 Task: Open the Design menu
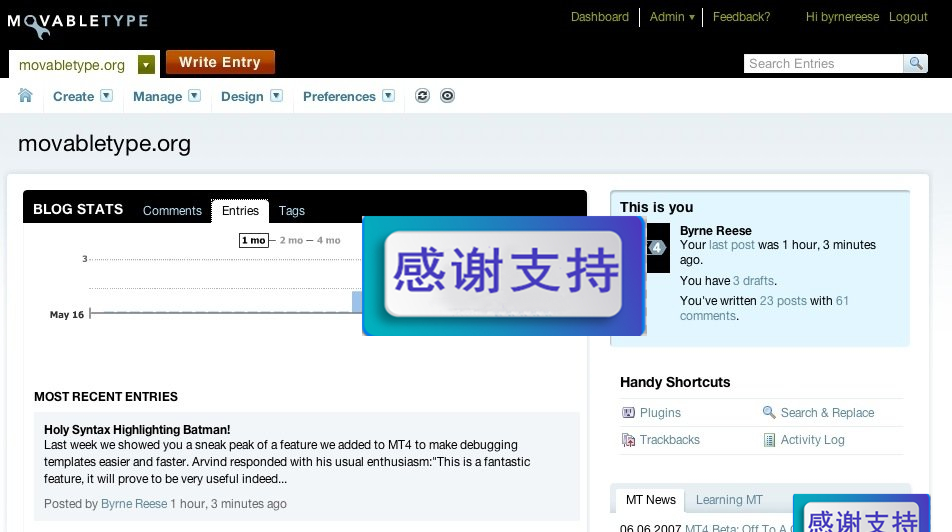pyautogui.click(x=242, y=97)
